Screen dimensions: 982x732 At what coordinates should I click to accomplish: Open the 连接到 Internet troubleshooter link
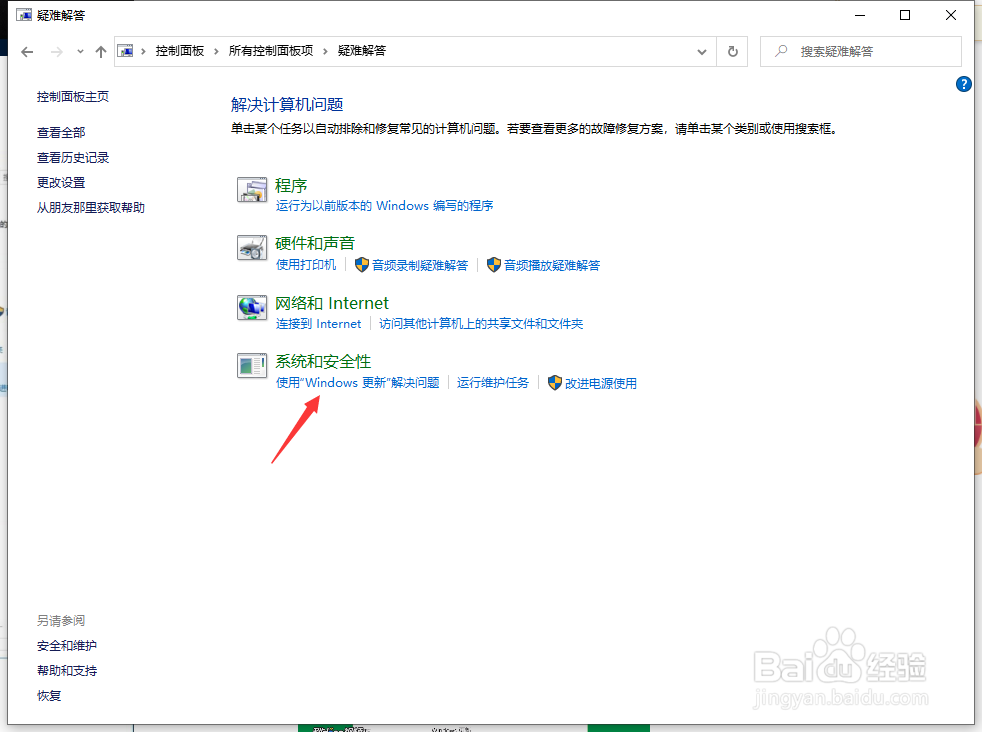(x=318, y=323)
